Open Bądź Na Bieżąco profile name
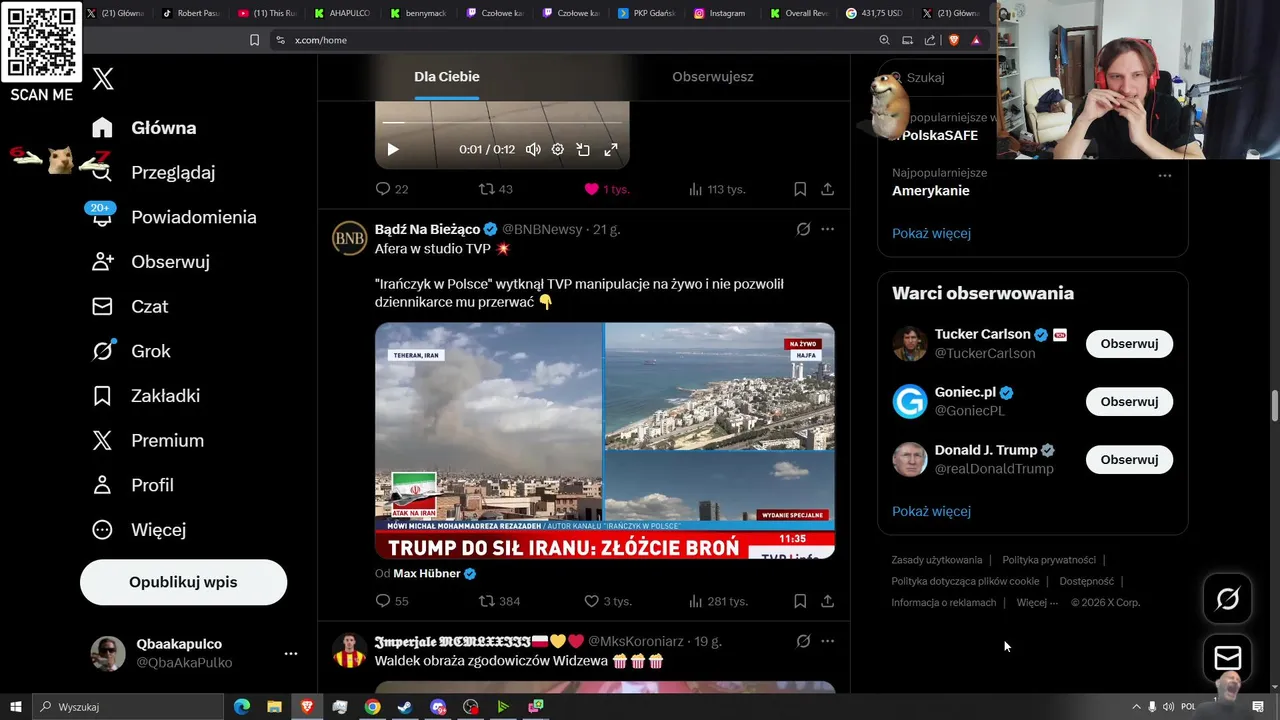1280x720 pixels. (x=427, y=229)
